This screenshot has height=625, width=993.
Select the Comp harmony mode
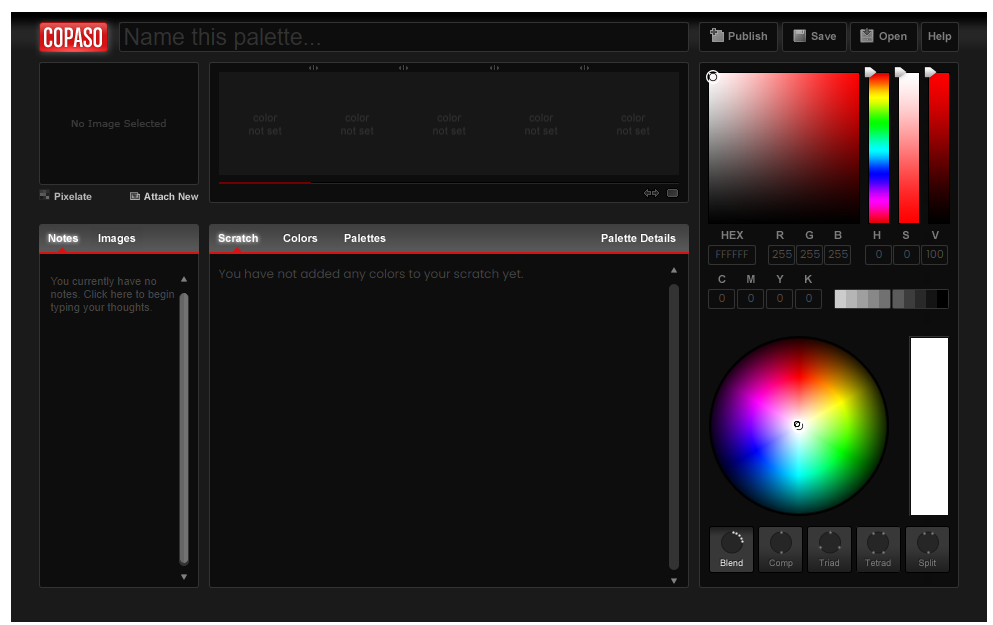[x=781, y=550]
